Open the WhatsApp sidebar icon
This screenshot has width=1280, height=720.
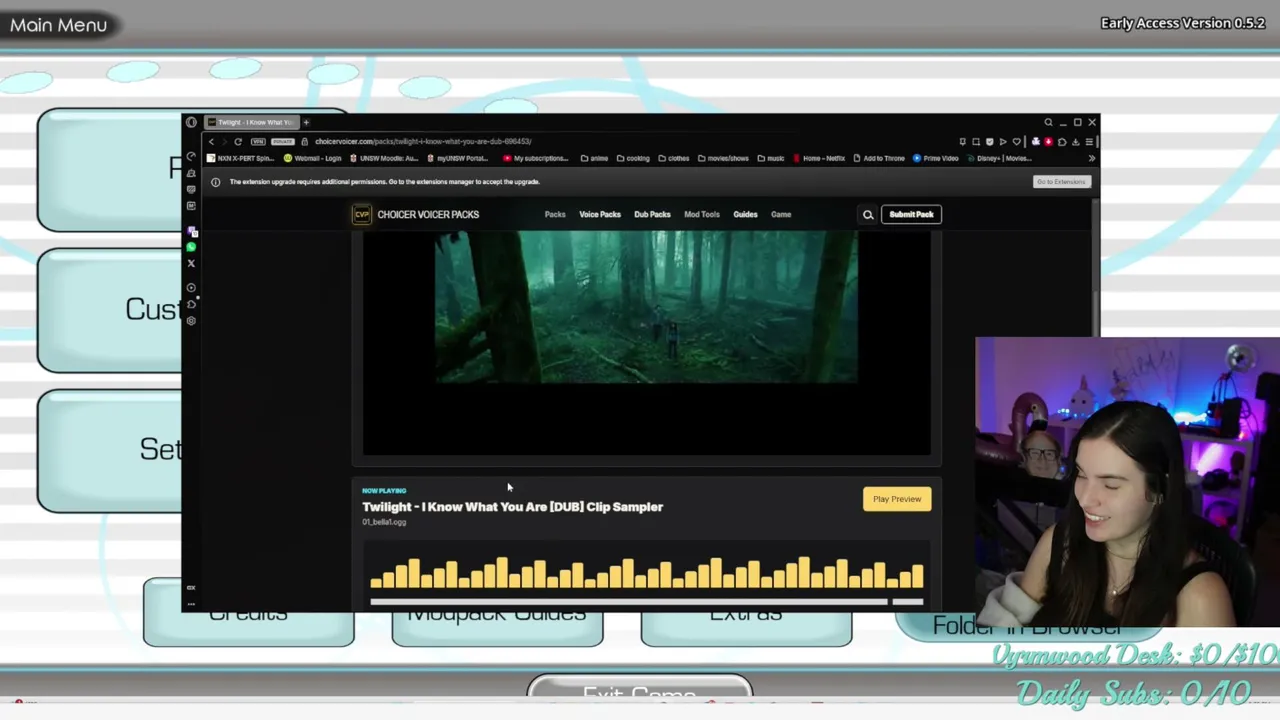pos(191,247)
